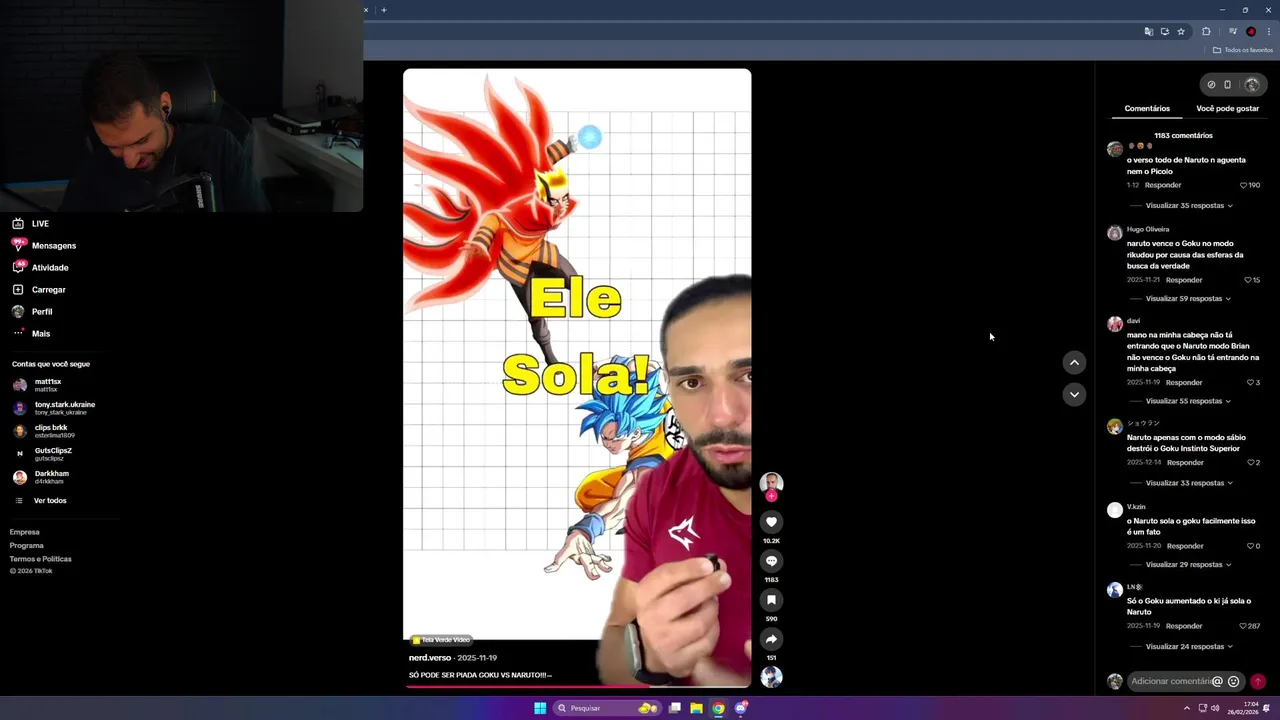Insert a mention with the @ icon
Viewport: 1280px width, 720px height.
pyautogui.click(x=1217, y=681)
